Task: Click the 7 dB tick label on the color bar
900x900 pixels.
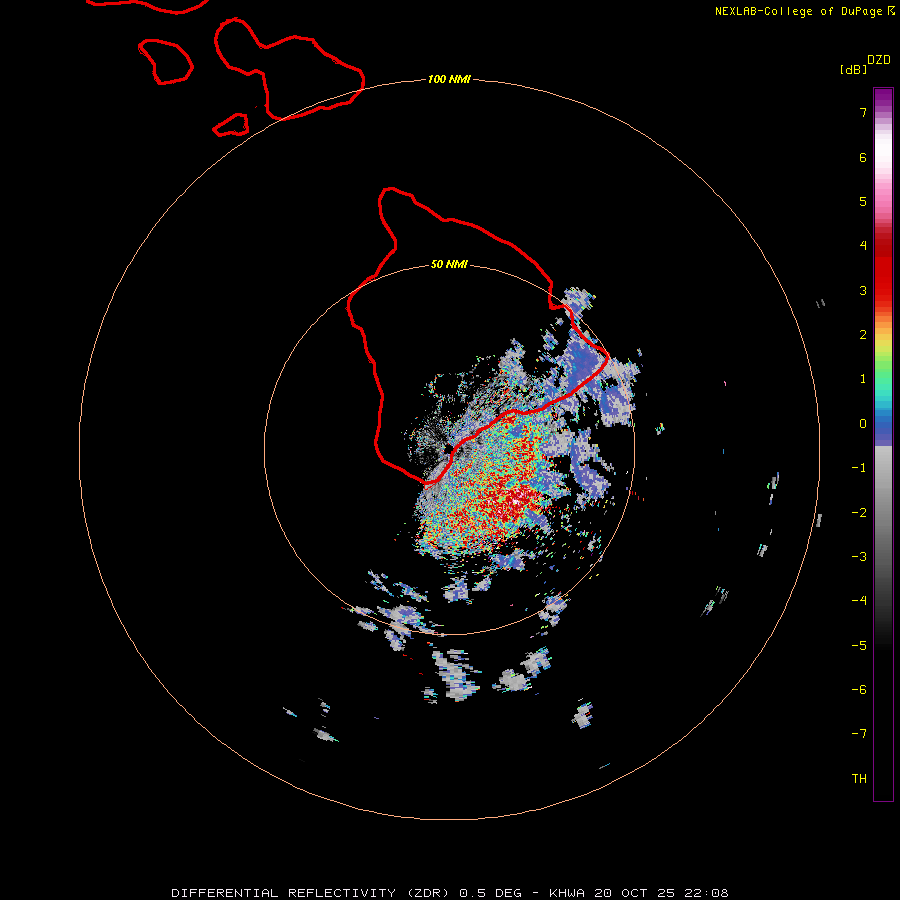Action: point(863,112)
